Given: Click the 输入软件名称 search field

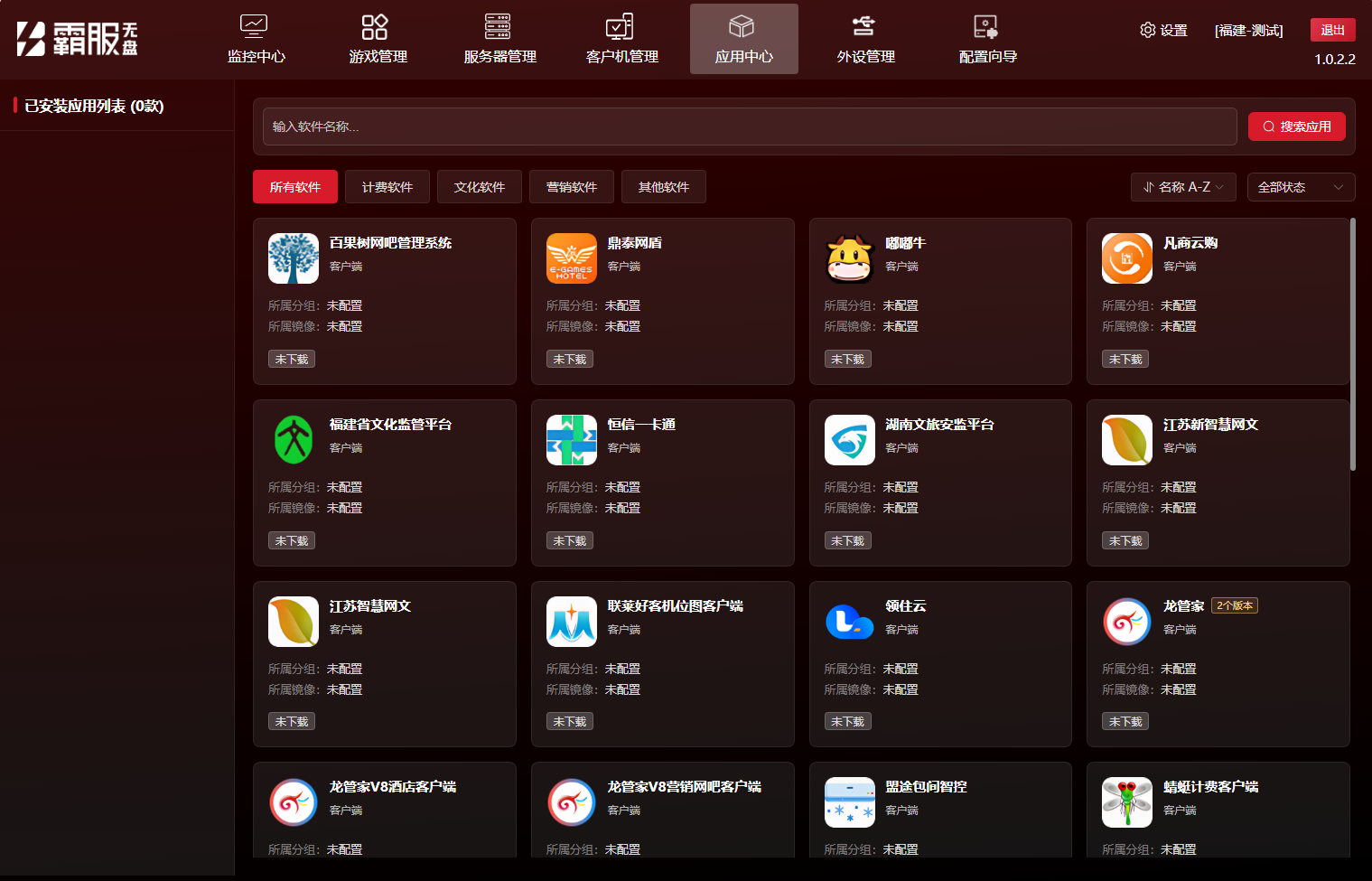Looking at the screenshot, I should click(x=750, y=127).
